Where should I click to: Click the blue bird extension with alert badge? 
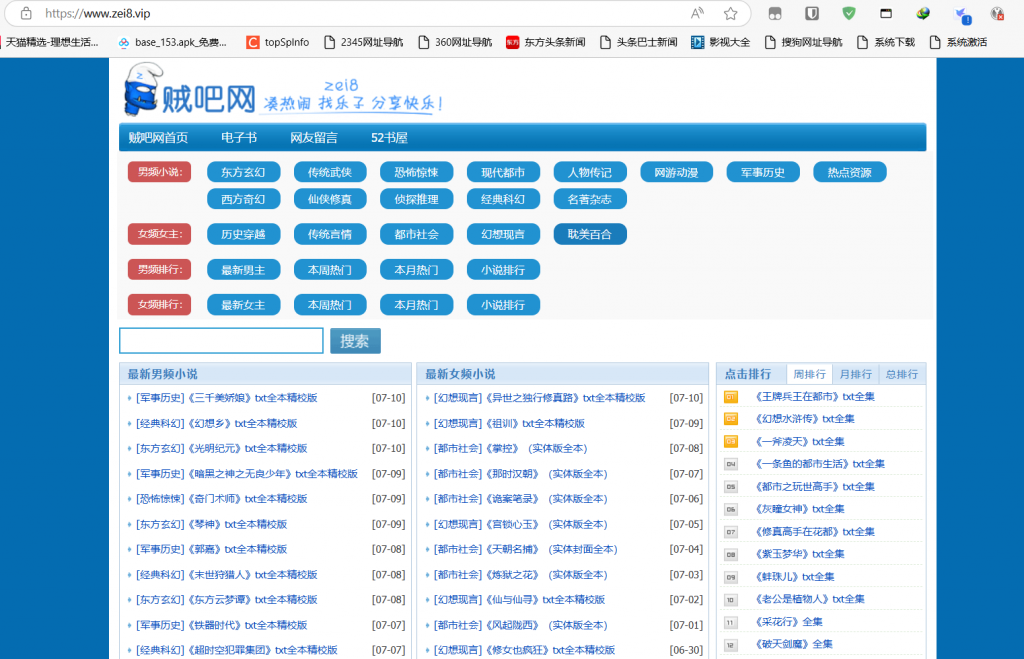(960, 13)
